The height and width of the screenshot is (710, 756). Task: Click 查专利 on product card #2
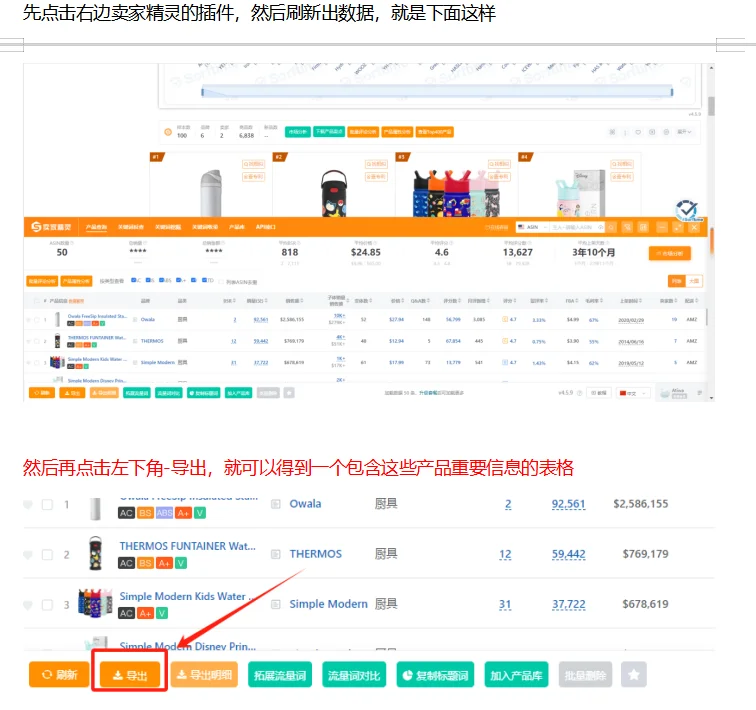(376, 177)
